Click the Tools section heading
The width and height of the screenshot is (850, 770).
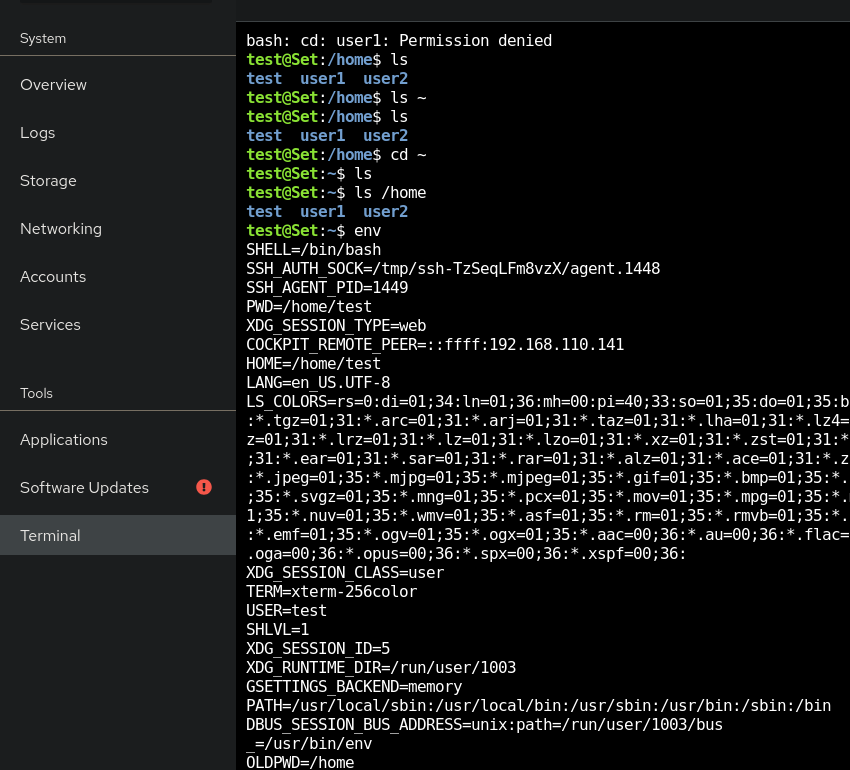(x=37, y=394)
